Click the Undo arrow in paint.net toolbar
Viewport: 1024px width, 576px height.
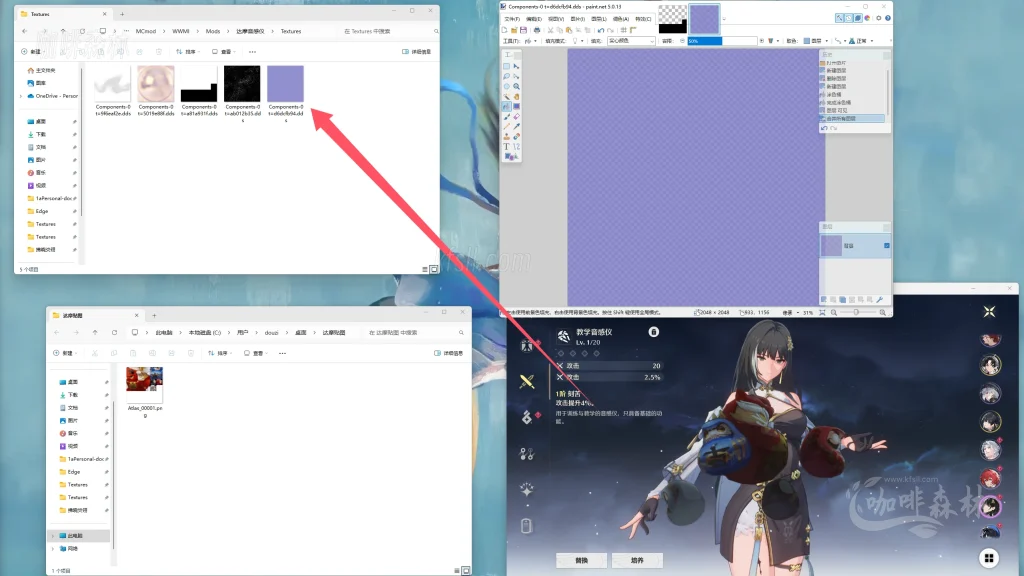pyautogui.click(x=599, y=30)
